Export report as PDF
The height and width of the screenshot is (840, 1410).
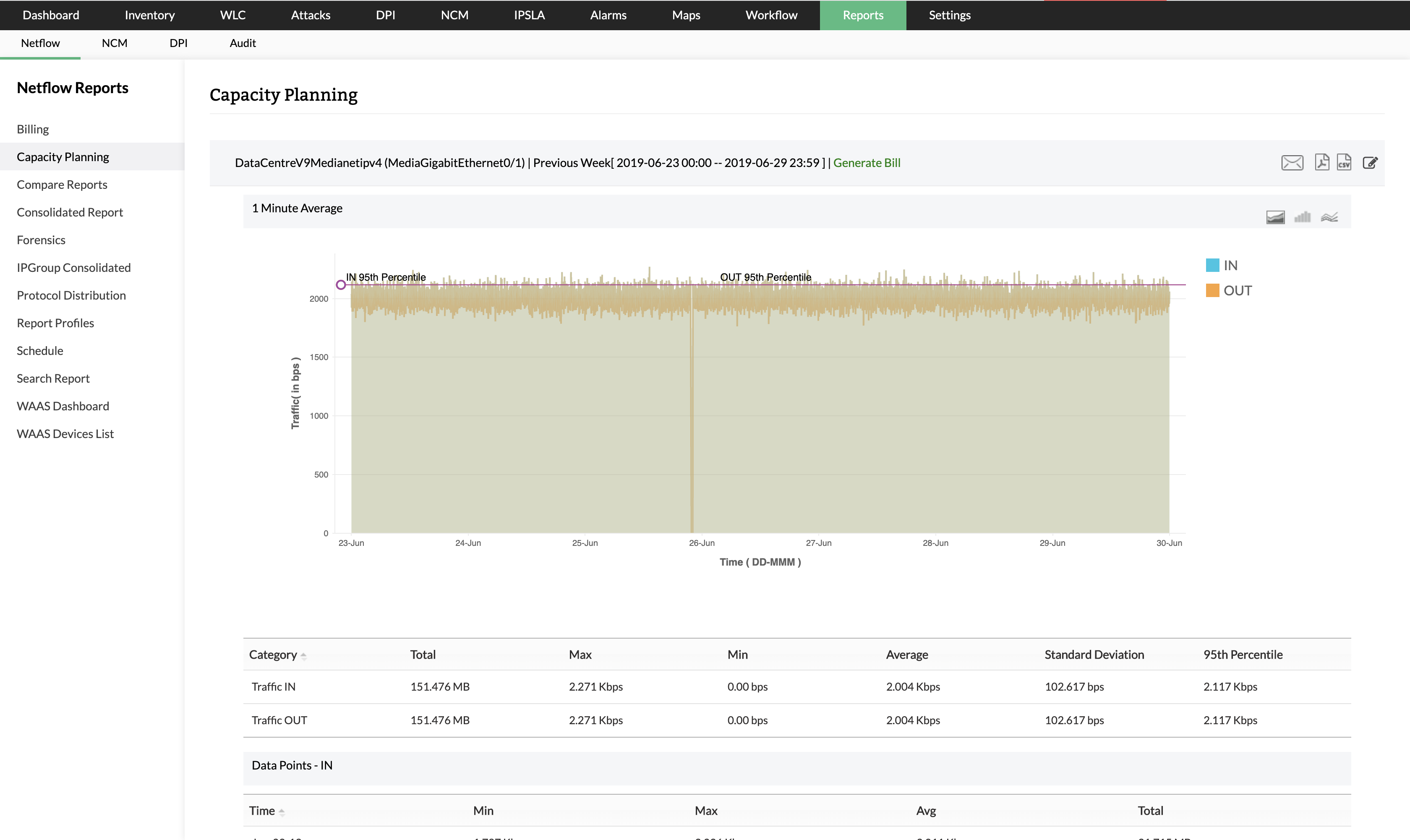(1322, 162)
